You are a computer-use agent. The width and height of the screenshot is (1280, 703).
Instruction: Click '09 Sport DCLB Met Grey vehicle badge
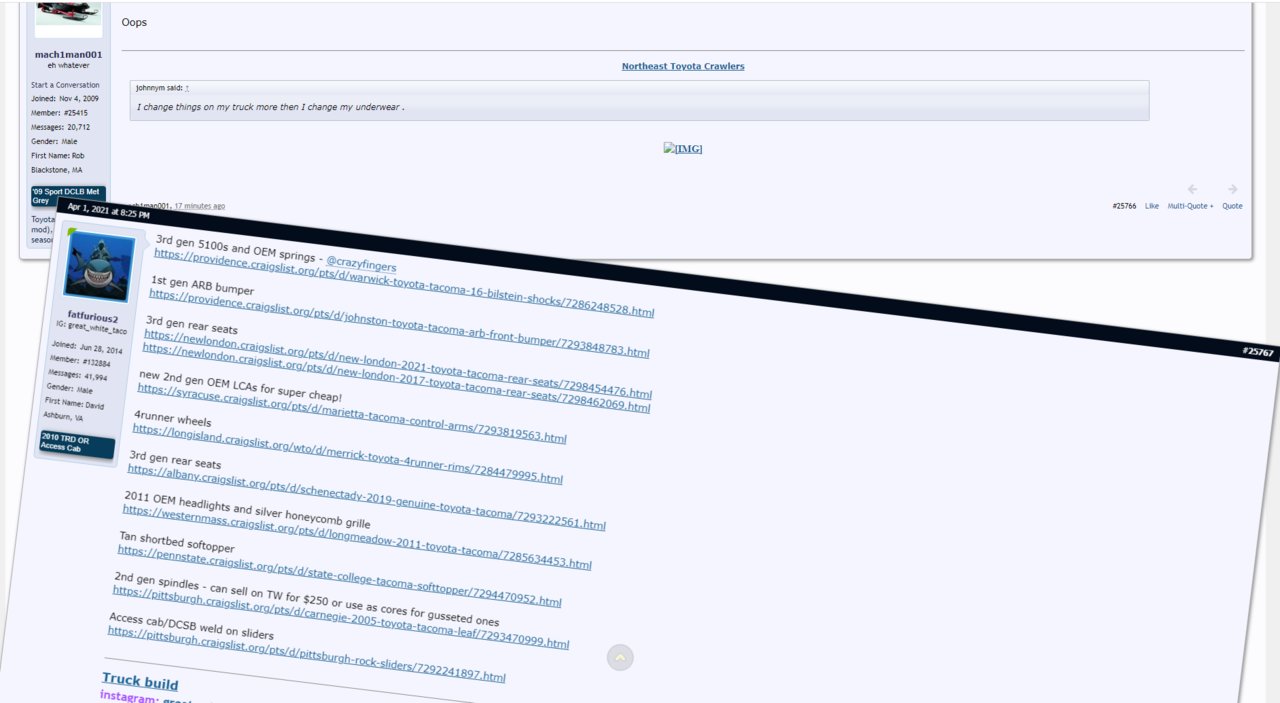(x=68, y=196)
